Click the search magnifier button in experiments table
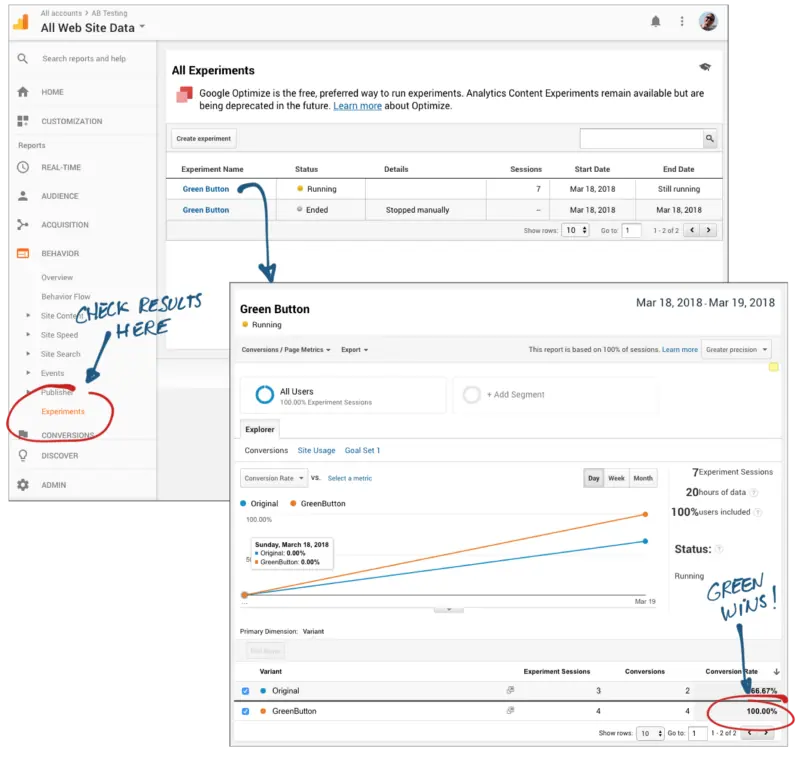Screen dimensions: 800x758 710,139
